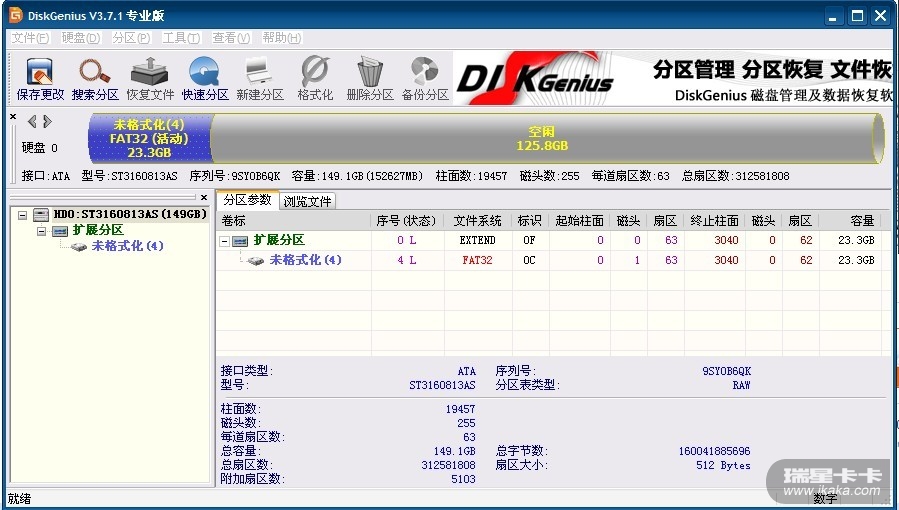Image resolution: width=899 pixels, height=510 pixels.
Task: Click the 格式化 format icon
Action: point(315,79)
